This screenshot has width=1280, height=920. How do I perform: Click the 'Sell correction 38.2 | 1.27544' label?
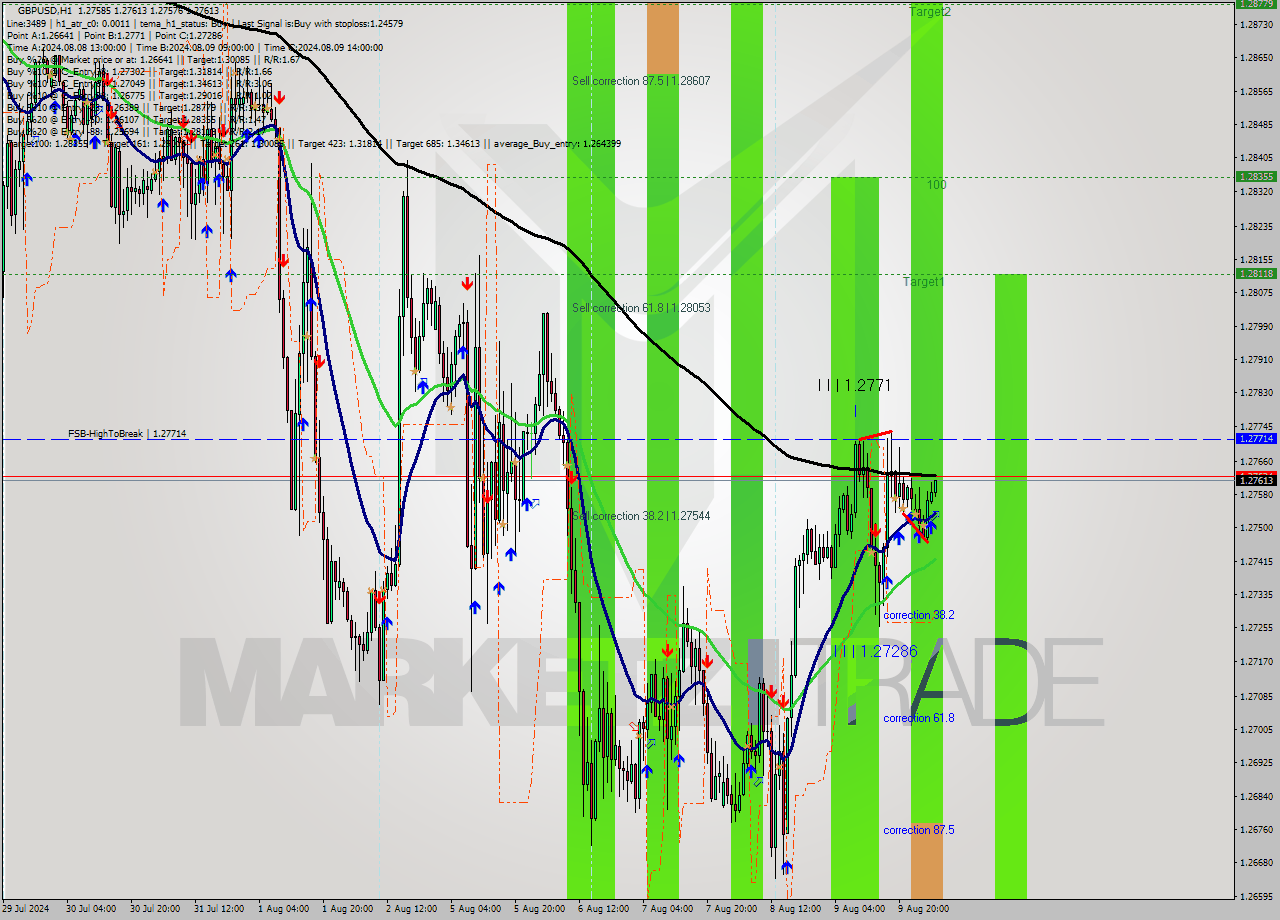(641, 516)
